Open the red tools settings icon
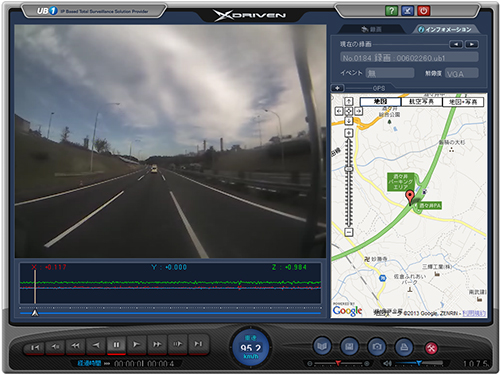Viewport: 500px width, 375px height. point(431,348)
